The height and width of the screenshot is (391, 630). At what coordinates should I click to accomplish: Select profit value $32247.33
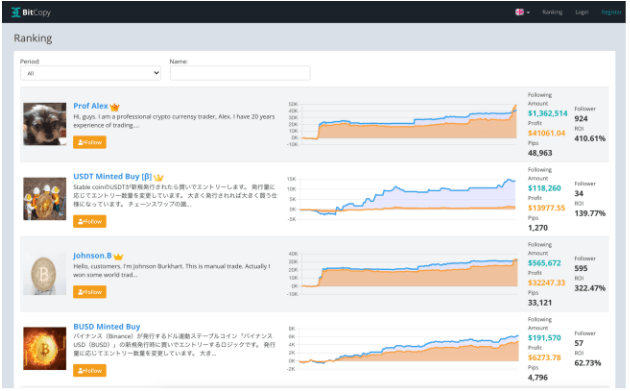pos(546,283)
